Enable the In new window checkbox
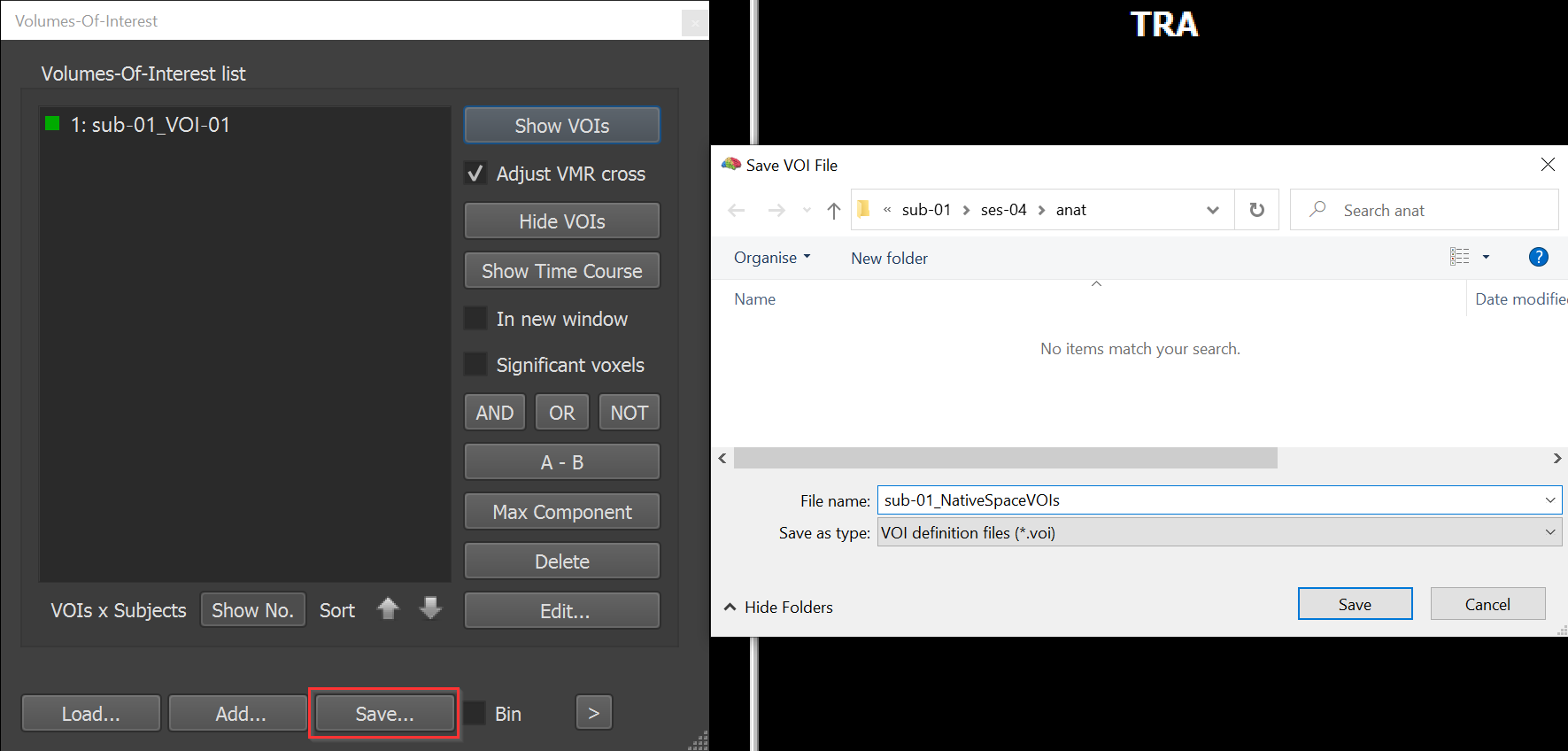The height and width of the screenshot is (751, 1568). coord(475,318)
